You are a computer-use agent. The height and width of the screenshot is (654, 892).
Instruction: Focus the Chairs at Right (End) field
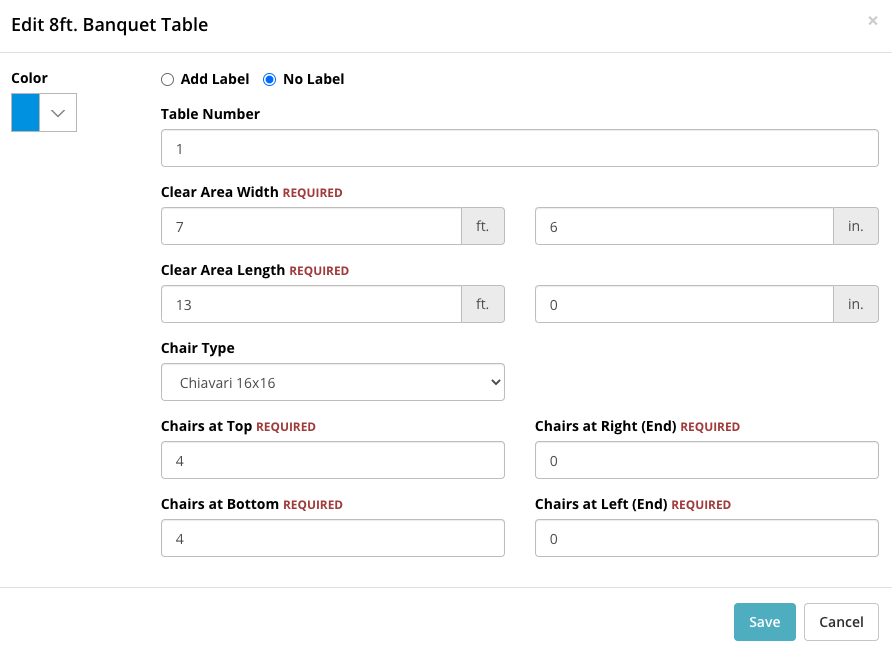(707, 460)
